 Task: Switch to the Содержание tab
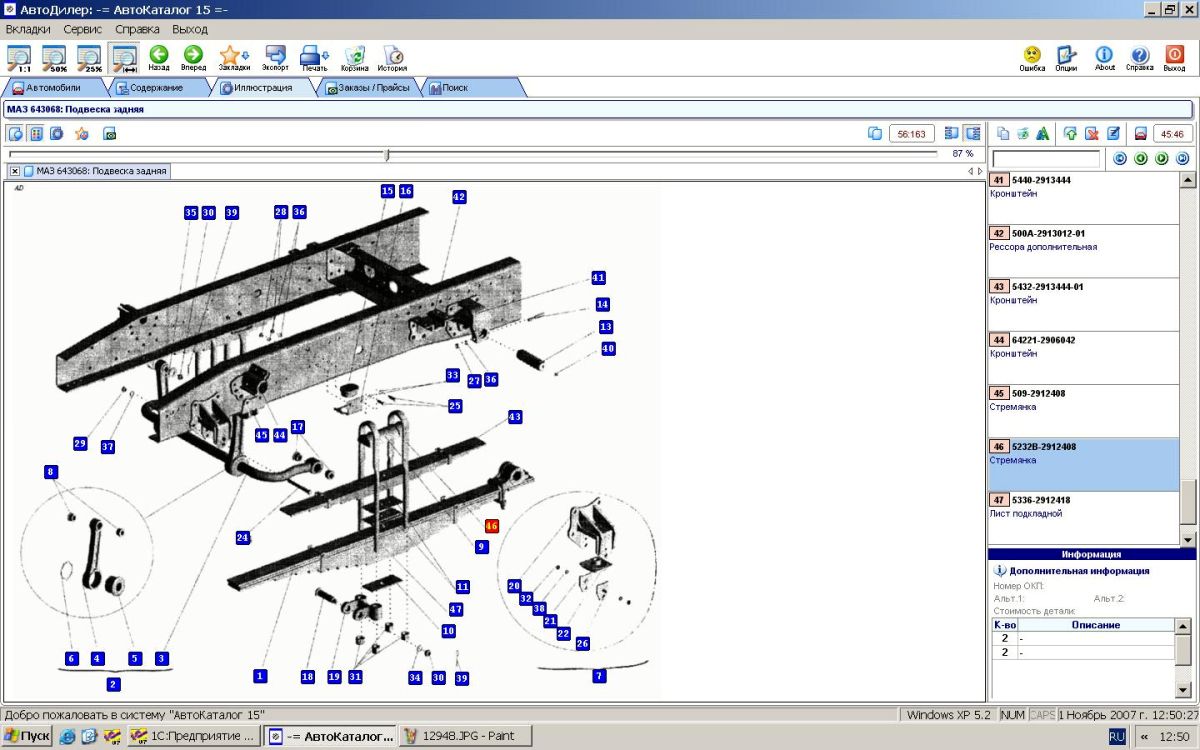[156, 88]
